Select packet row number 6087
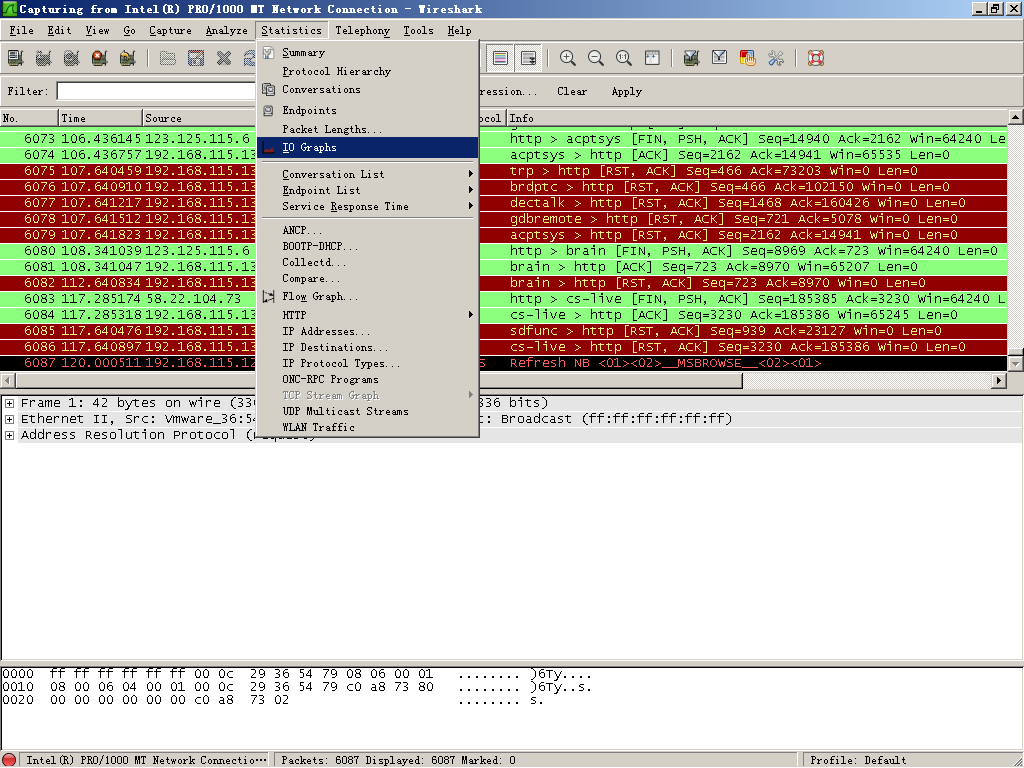 coord(504,363)
